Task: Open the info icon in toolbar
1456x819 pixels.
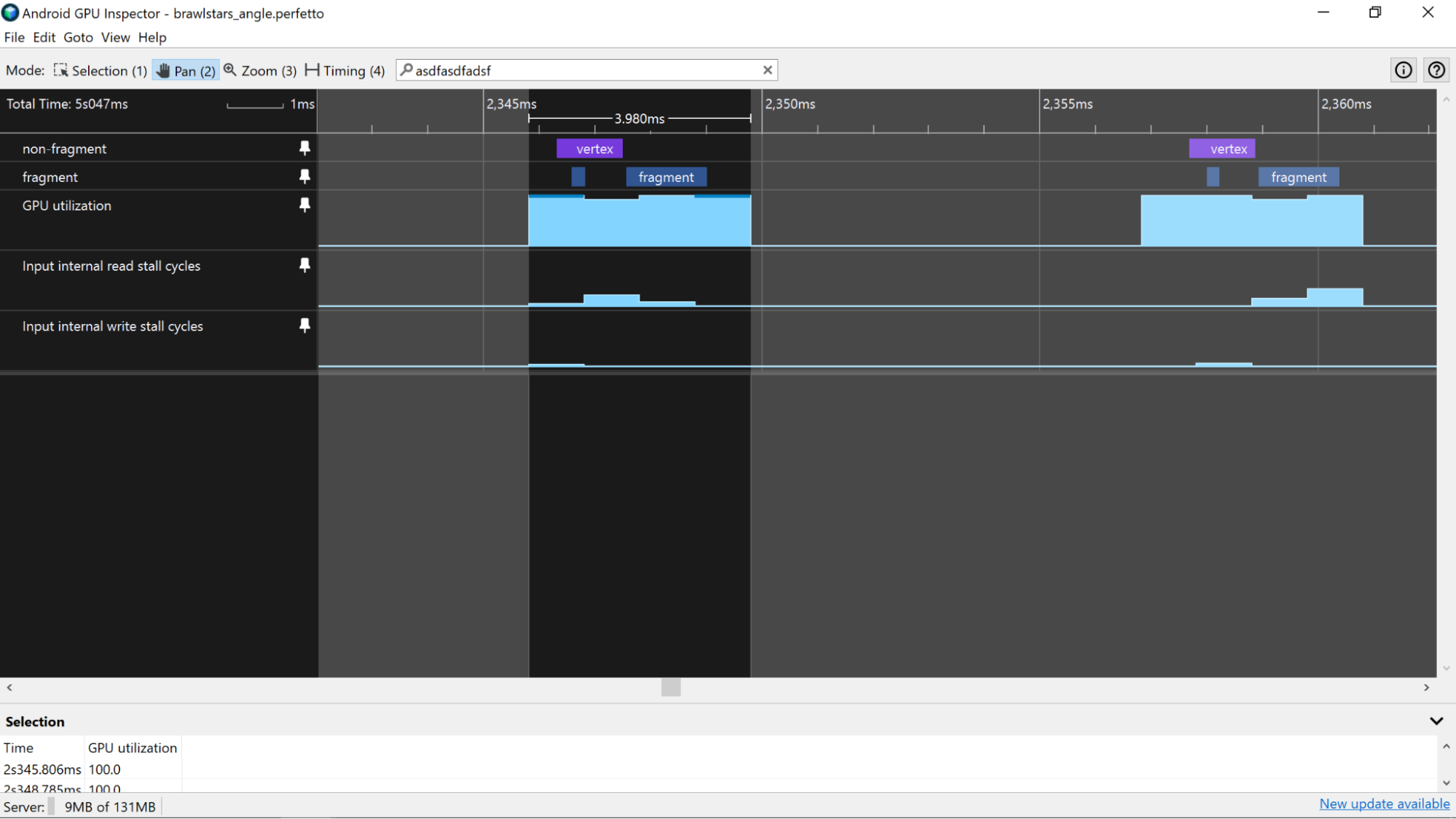Action: click(1404, 70)
